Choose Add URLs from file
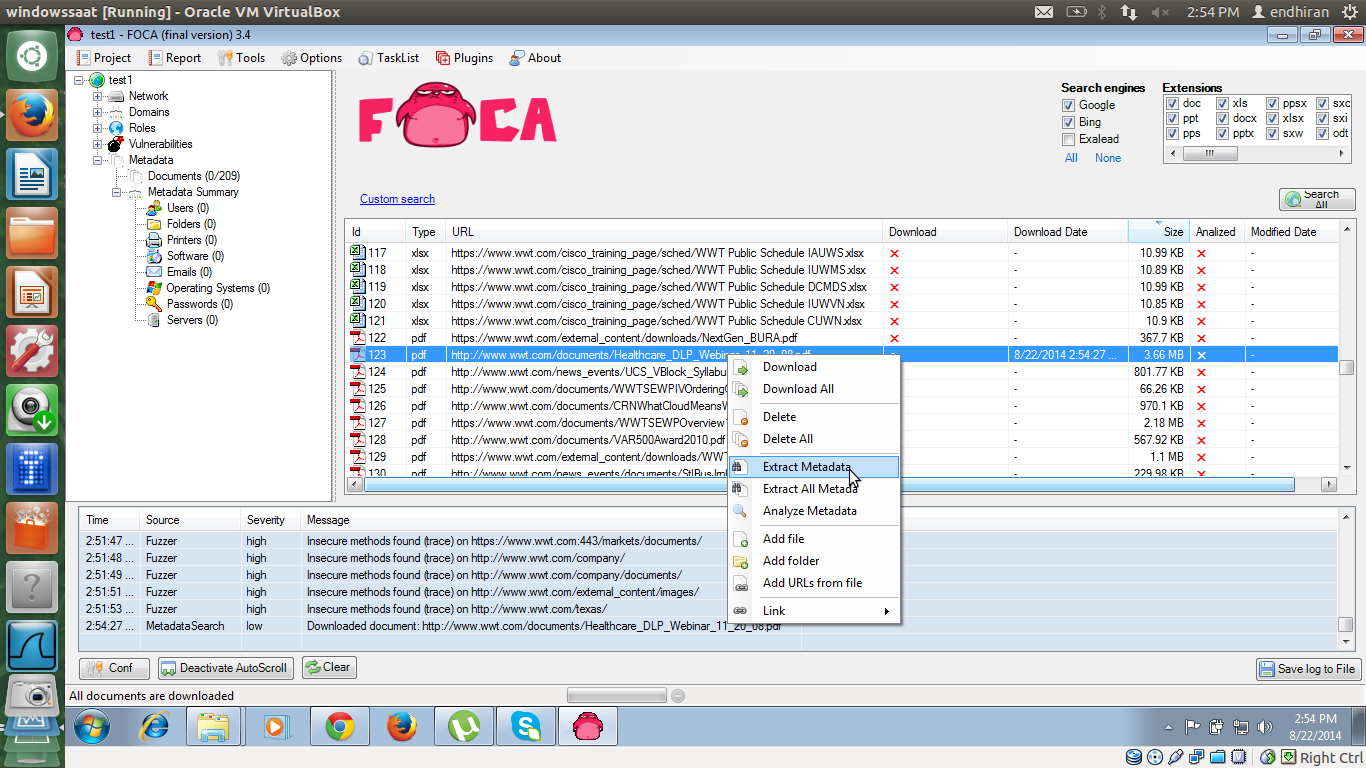Screen dimensions: 1366x768 812,583
